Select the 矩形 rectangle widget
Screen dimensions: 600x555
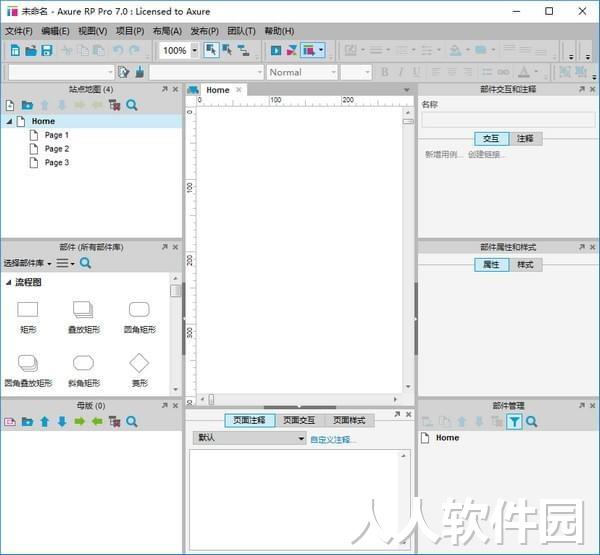tap(28, 317)
